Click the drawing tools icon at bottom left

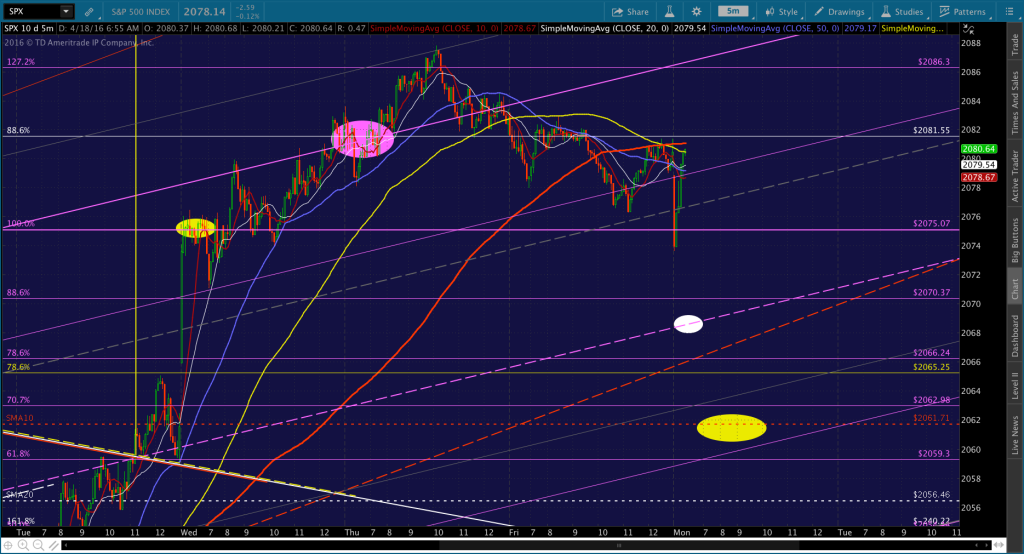[53, 545]
